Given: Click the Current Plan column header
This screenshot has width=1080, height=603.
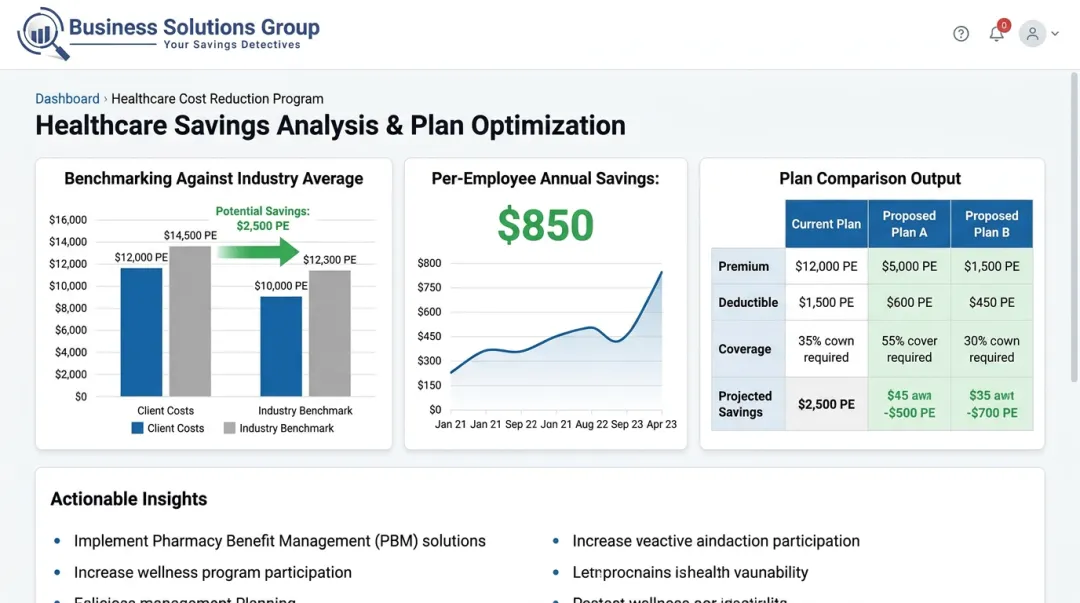Looking at the screenshot, I should [827, 224].
